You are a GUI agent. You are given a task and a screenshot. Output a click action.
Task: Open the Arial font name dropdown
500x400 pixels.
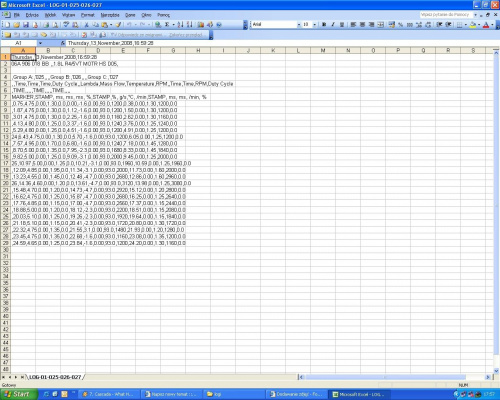299,25
